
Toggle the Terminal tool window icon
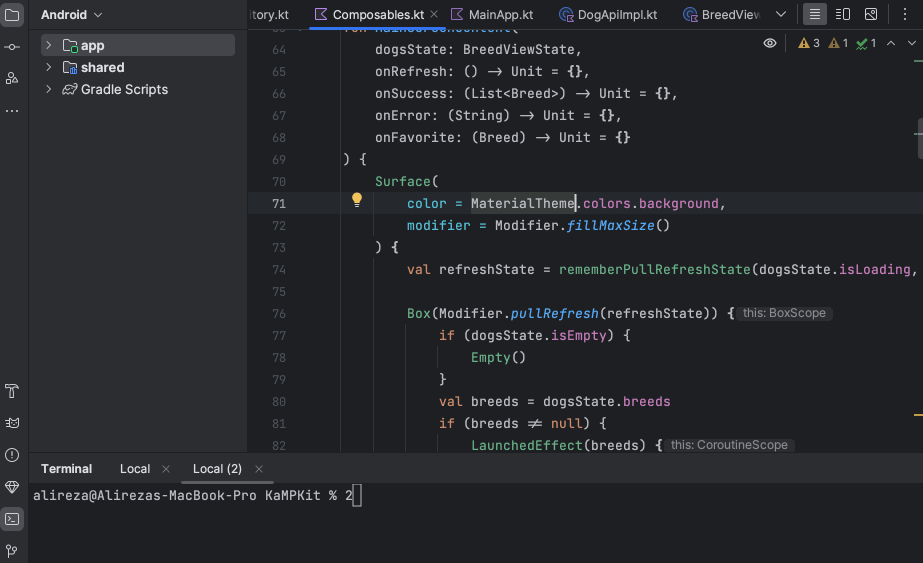[x=12, y=519]
